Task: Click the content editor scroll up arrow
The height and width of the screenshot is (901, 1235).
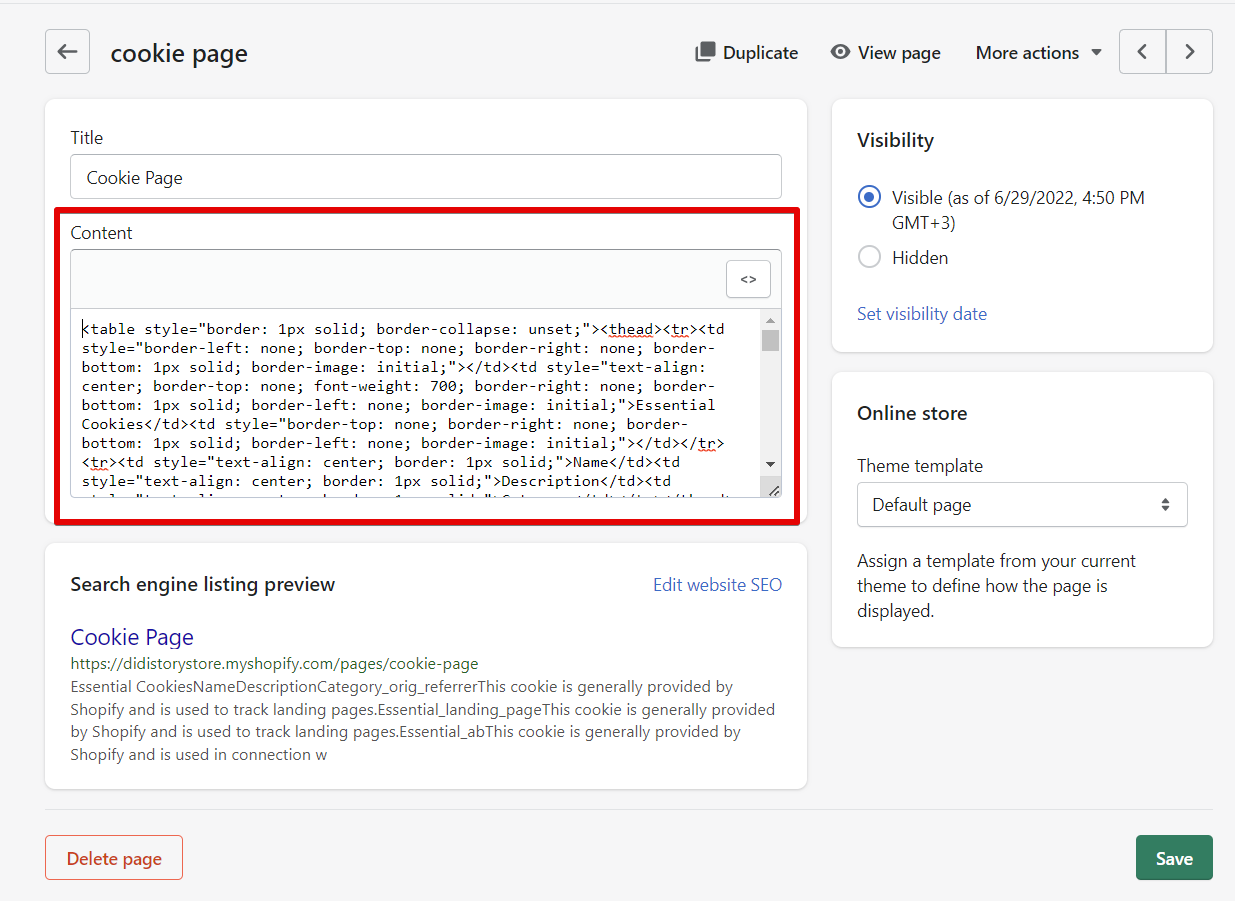Action: click(770, 320)
